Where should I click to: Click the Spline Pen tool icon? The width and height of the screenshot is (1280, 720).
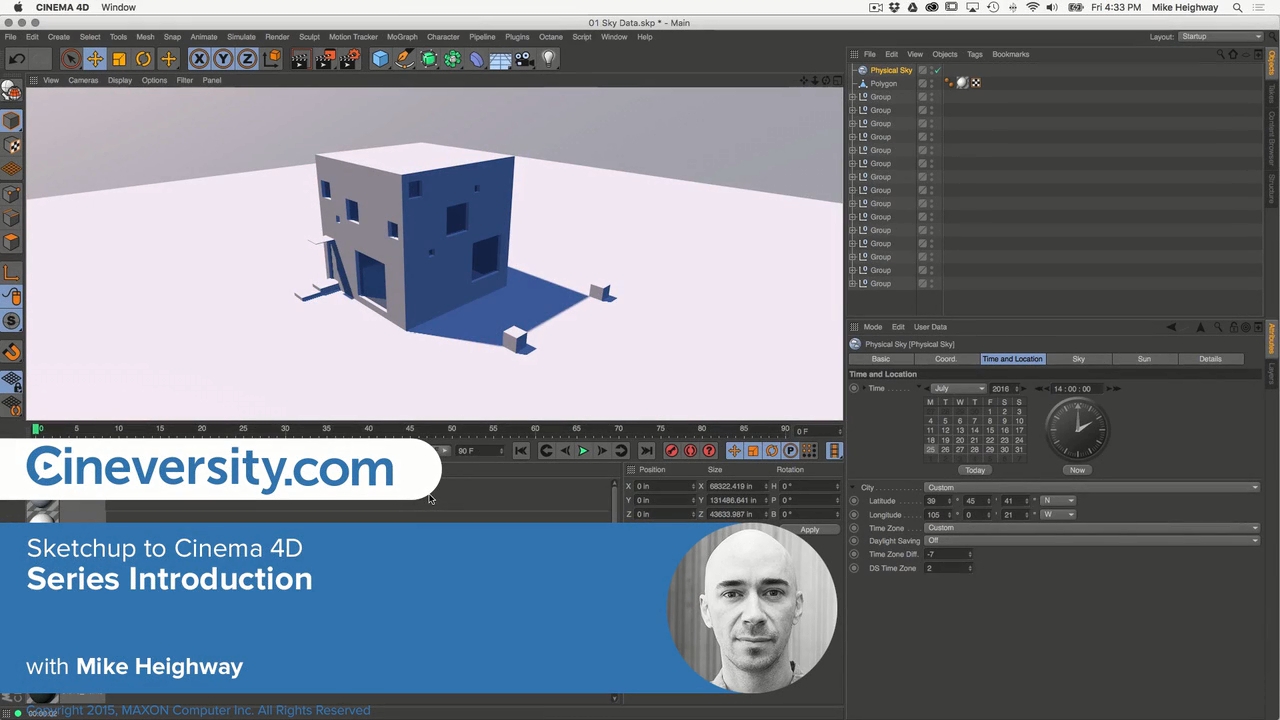[x=404, y=59]
